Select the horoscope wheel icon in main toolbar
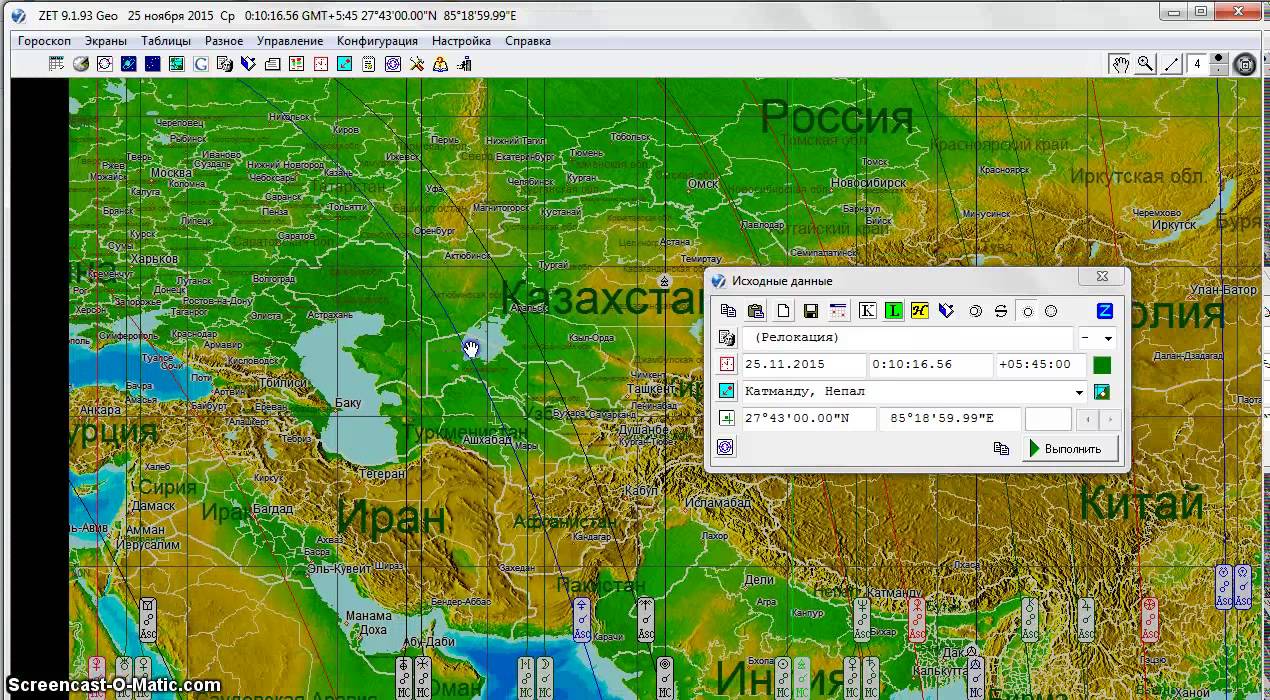Screen dimensions: 1270x700 (x=105, y=64)
